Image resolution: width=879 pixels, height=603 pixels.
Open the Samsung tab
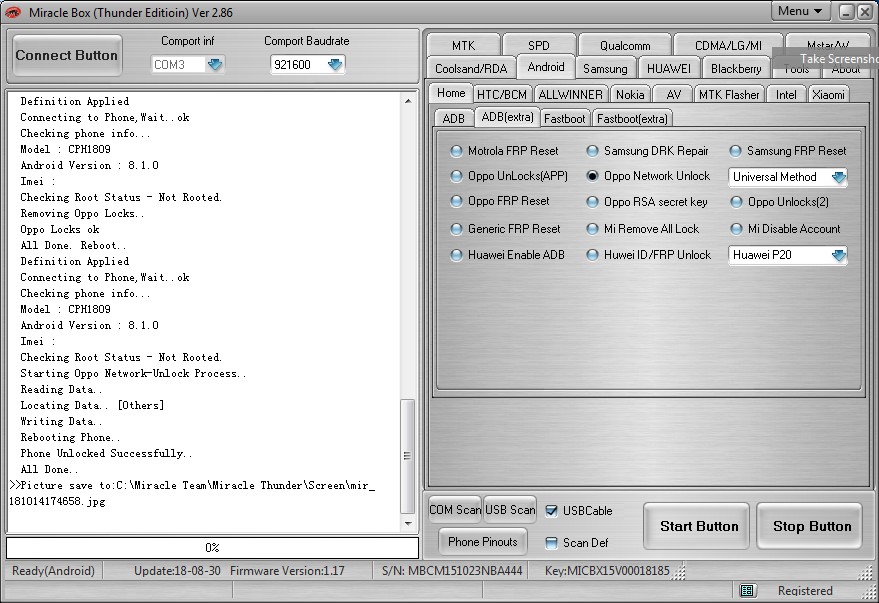click(x=605, y=68)
